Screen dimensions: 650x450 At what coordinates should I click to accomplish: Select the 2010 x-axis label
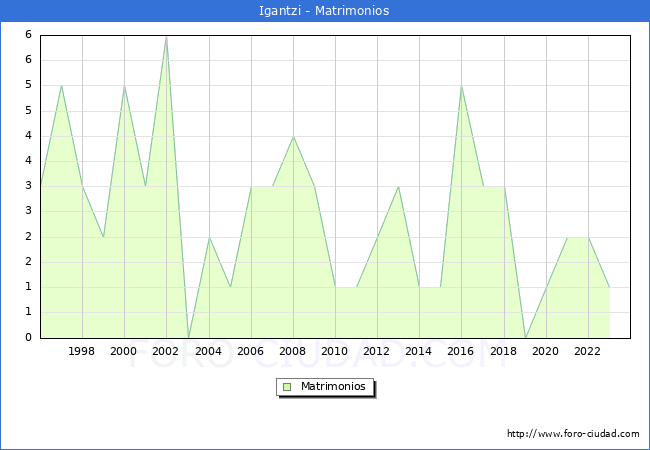pos(335,351)
